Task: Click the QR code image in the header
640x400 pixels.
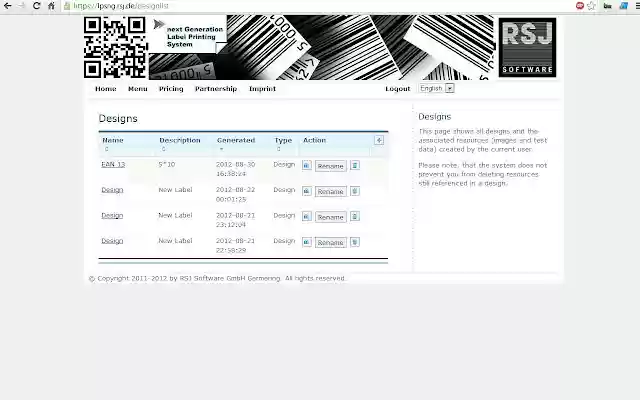Action: tap(116, 47)
